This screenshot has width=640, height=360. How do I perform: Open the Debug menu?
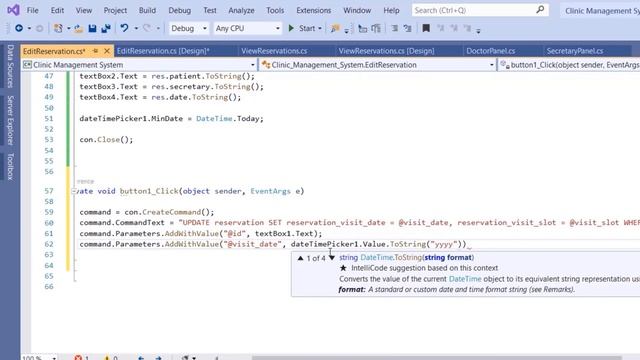pyautogui.click(x=180, y=10)
